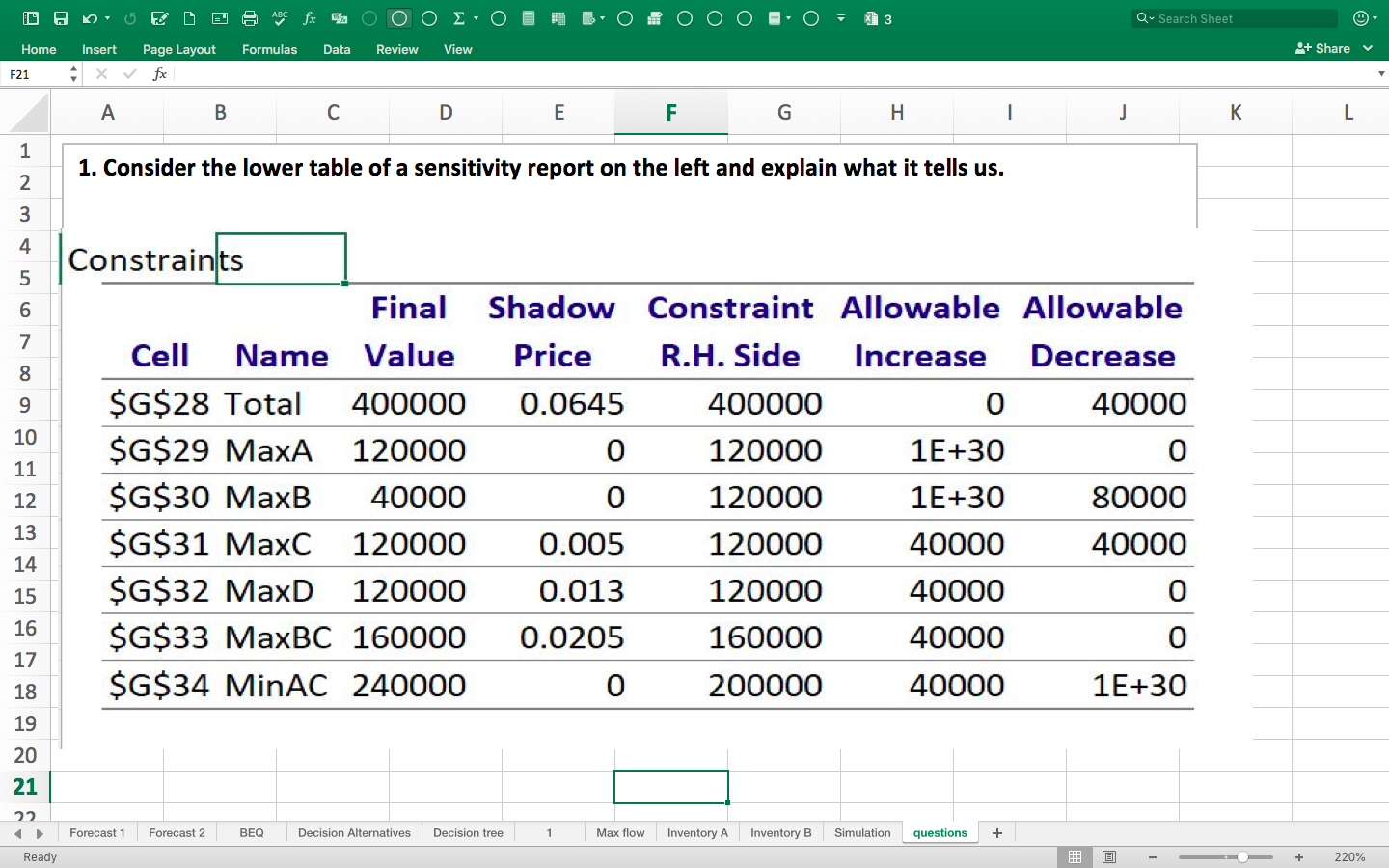Switch to the Decision tree sheet tab

468,833
